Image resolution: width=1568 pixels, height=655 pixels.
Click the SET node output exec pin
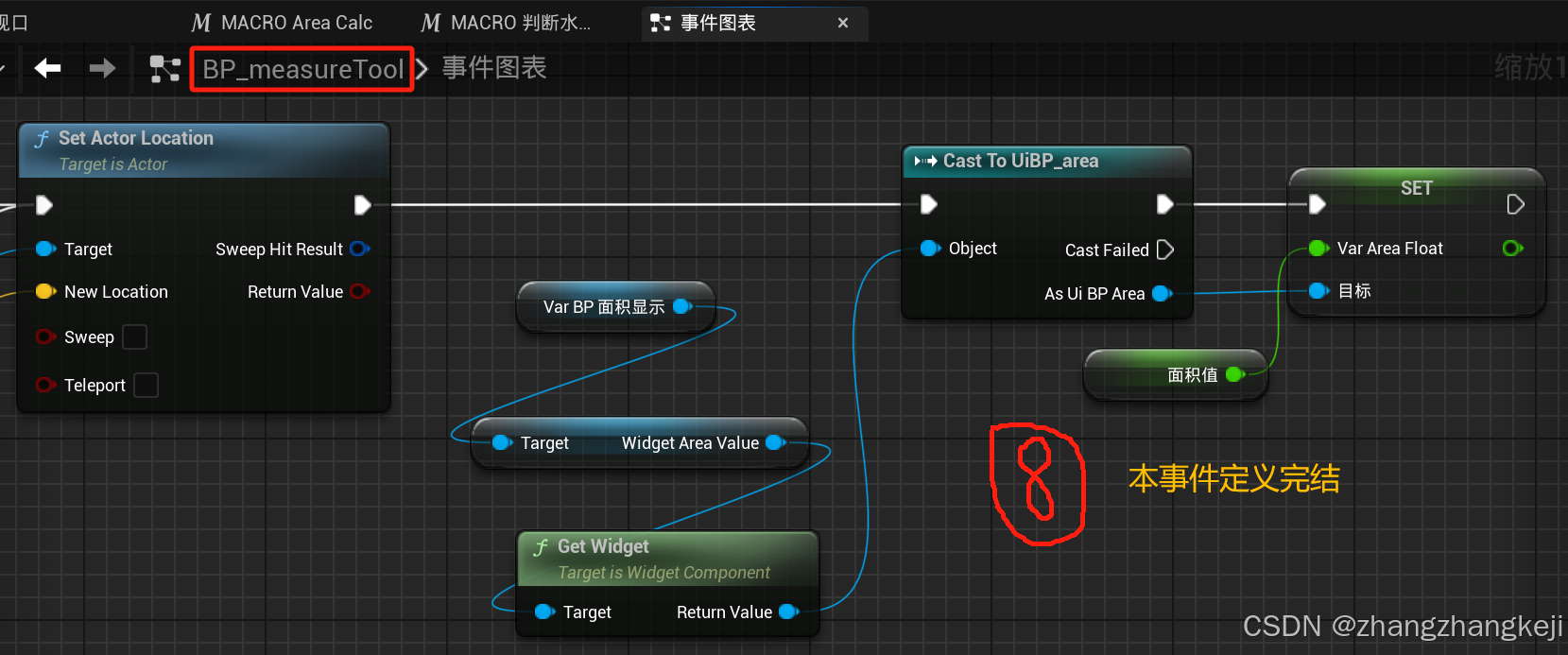tap(1515, 204)
